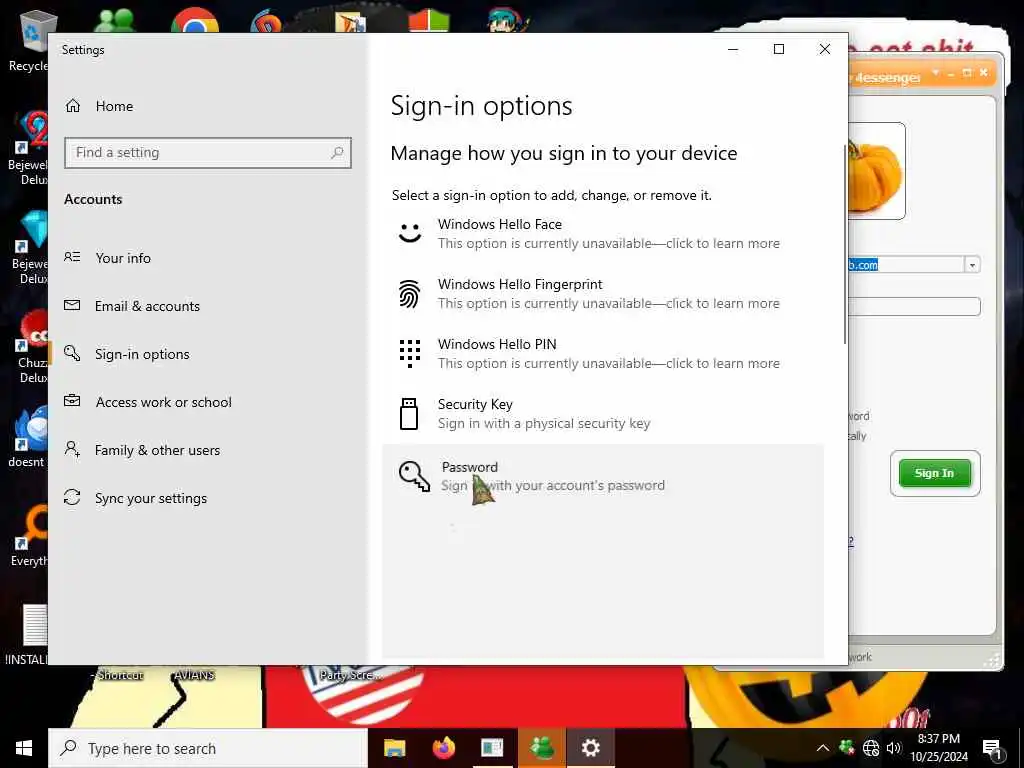The image size is (1024, 768).
Task: Maximize the Settings window
Action: click(x=778, y=50)
